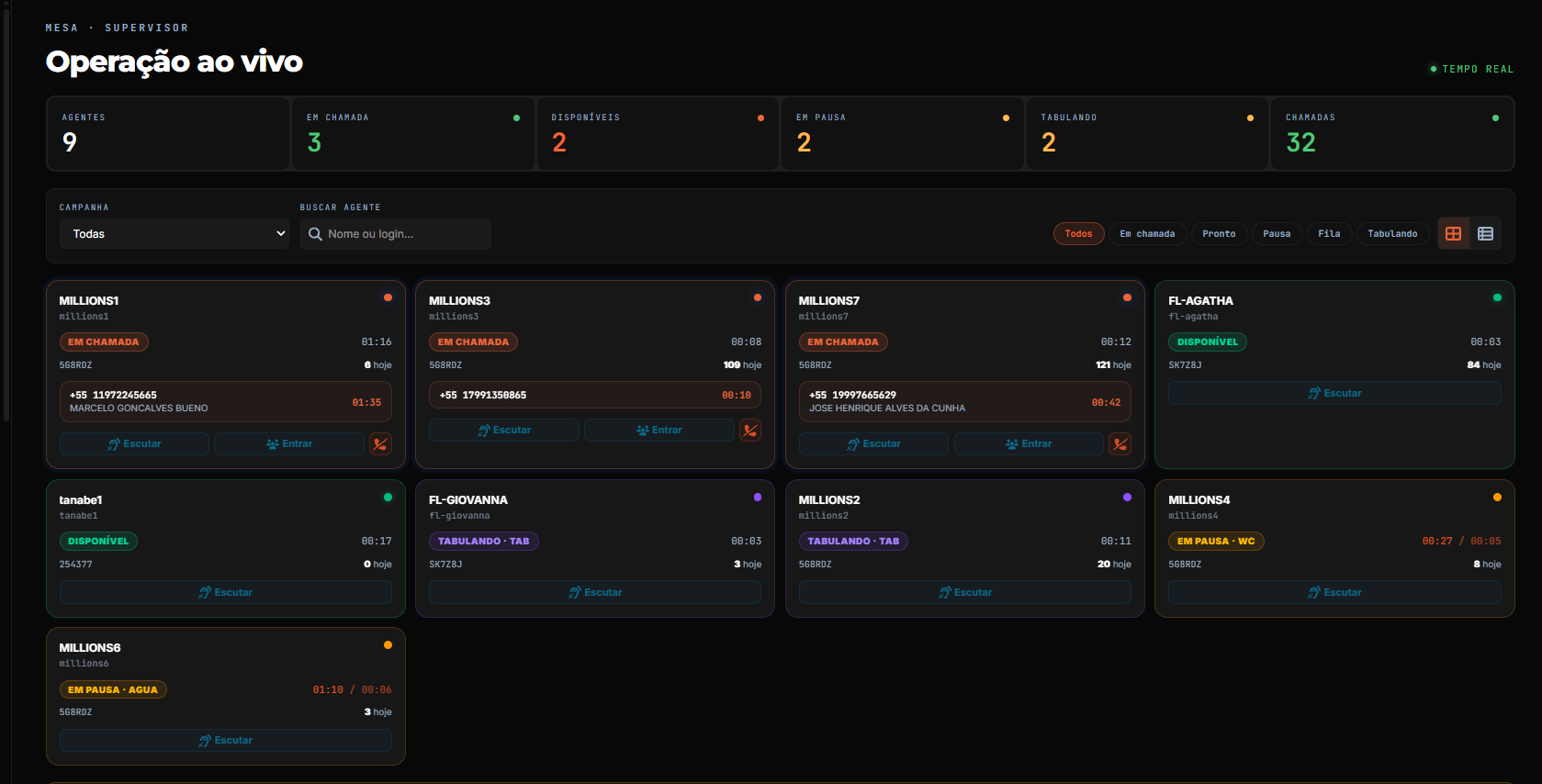Click the EM PAUSA · AGUA status badge
Image resolution: width=1542 pixels, height=784 pixels.
point(113,689)
